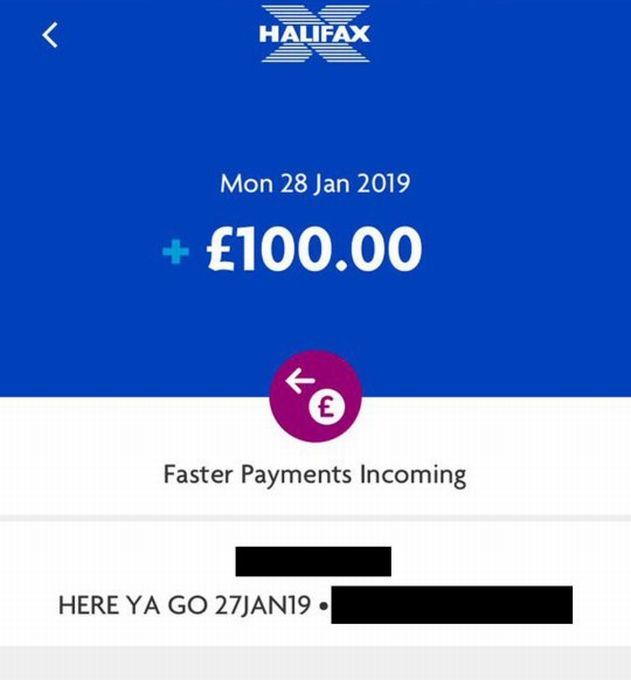
Task: Click the long redacted bar after reference
Action: [452, 605]
